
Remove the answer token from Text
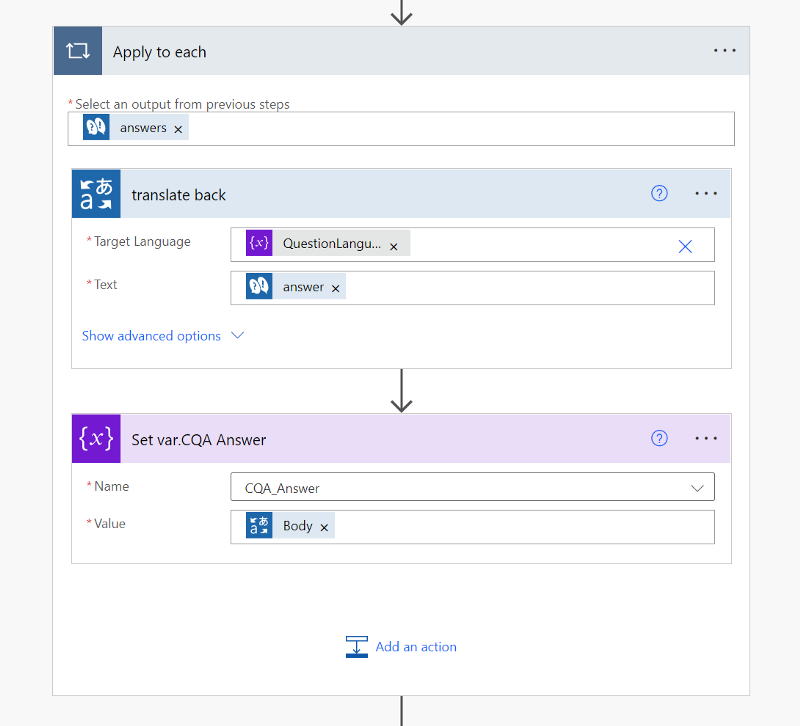pos(335,289)
